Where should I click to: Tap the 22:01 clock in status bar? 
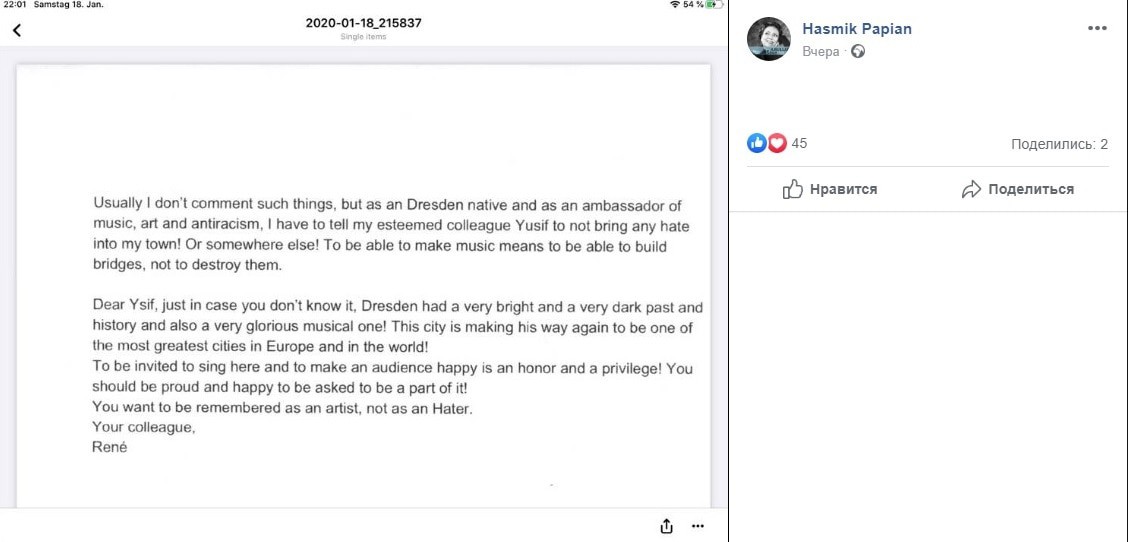point(14,5)
